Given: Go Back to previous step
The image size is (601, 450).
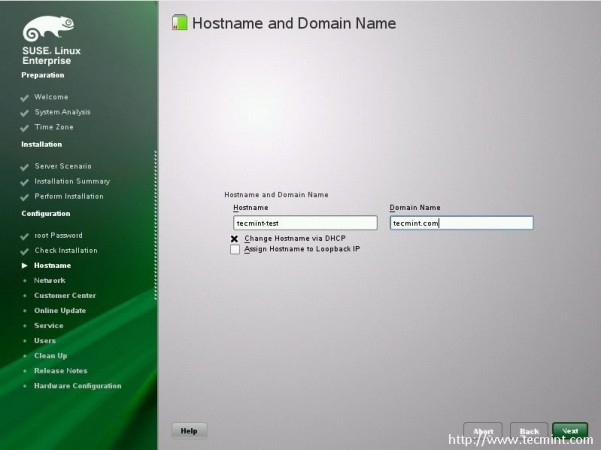Looking at the screenshot, I should pyautogui.click(x=529, y=431).
